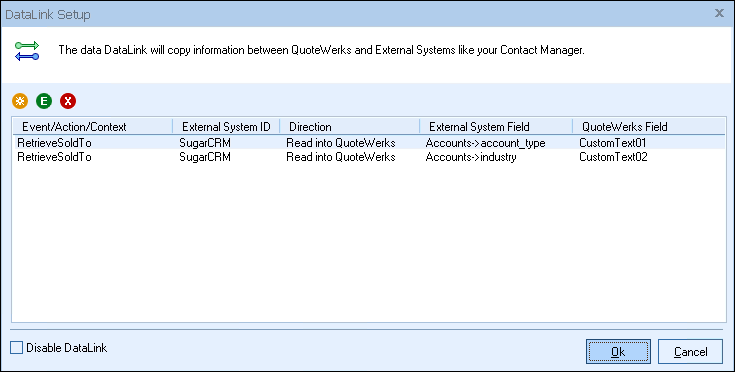The height and width of the screenshot is (372, 735).
Task: Click the orange New DataLink icon
Action: click(20, 101)
